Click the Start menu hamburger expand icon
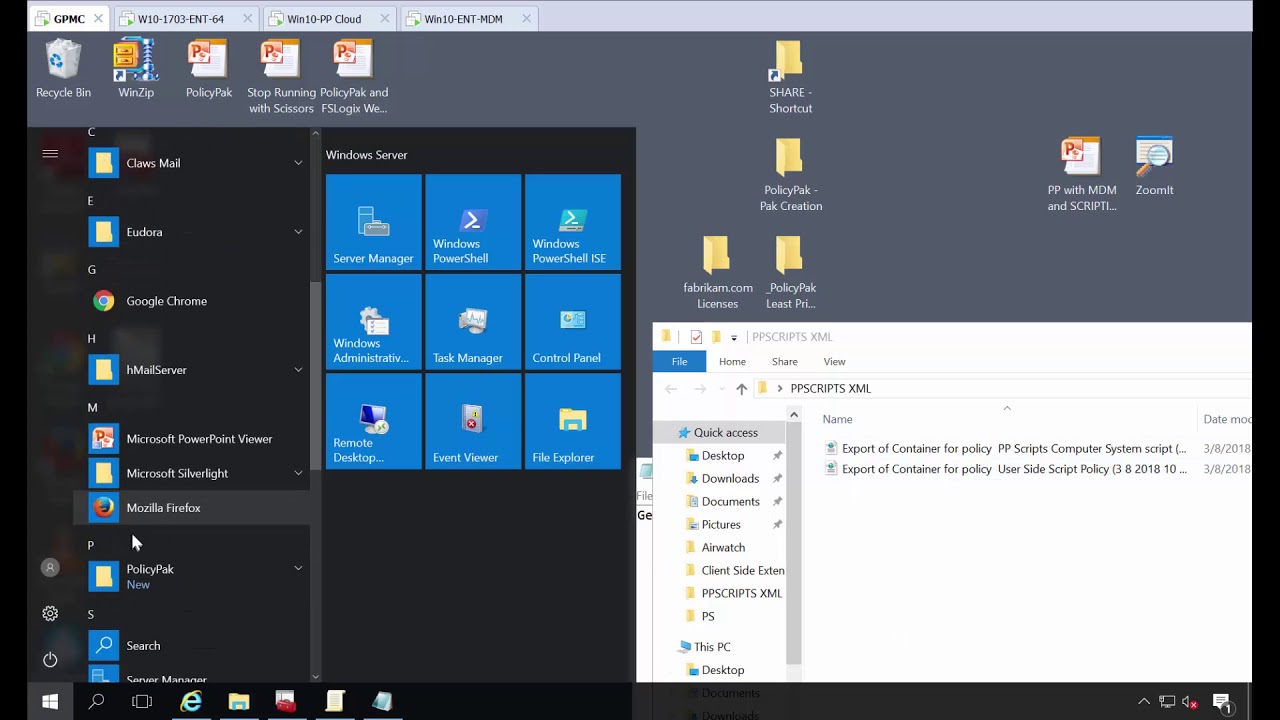 pyautogui.click(x=50, y=153)
